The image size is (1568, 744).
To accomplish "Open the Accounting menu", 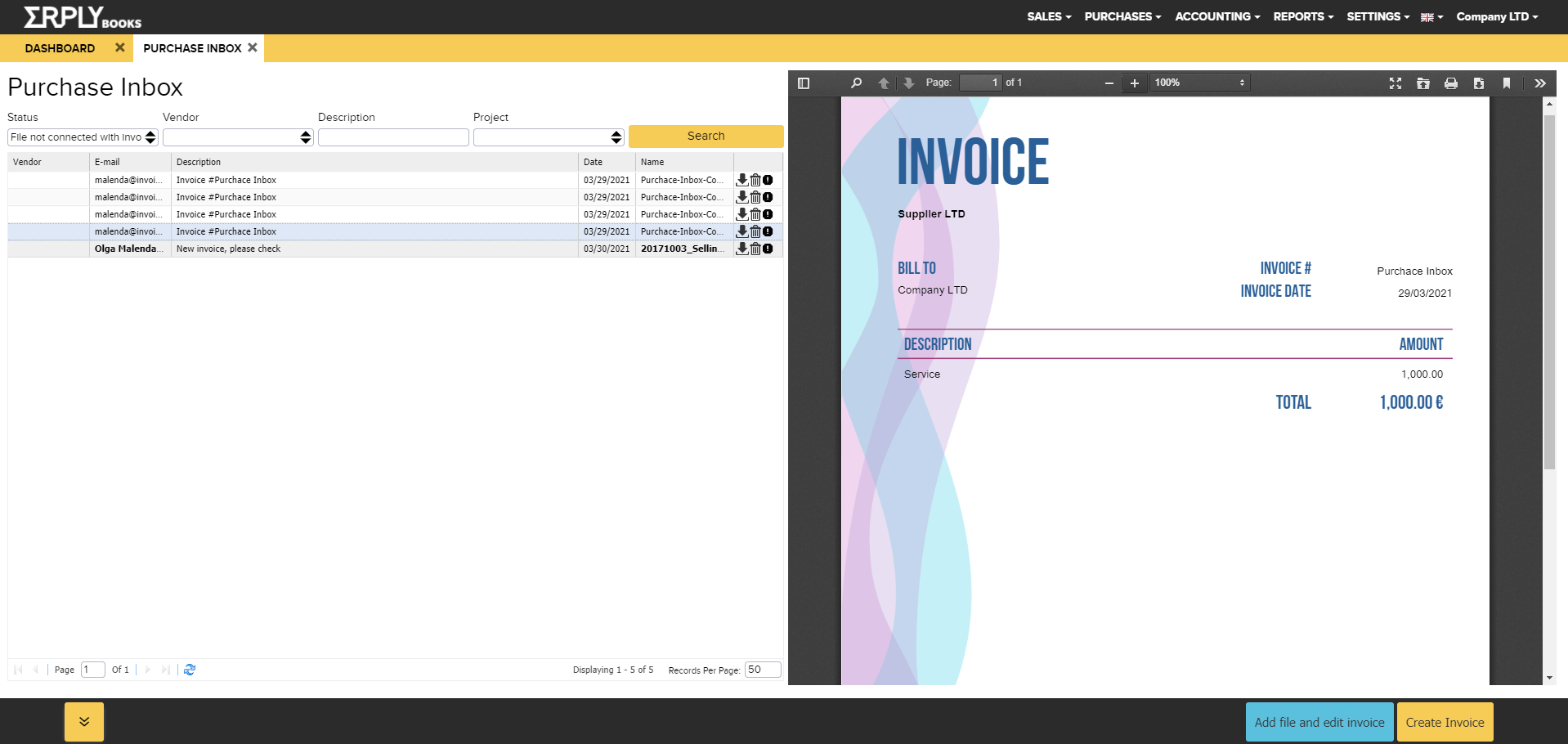I will pyautogui.click(x=1216, y=16).
